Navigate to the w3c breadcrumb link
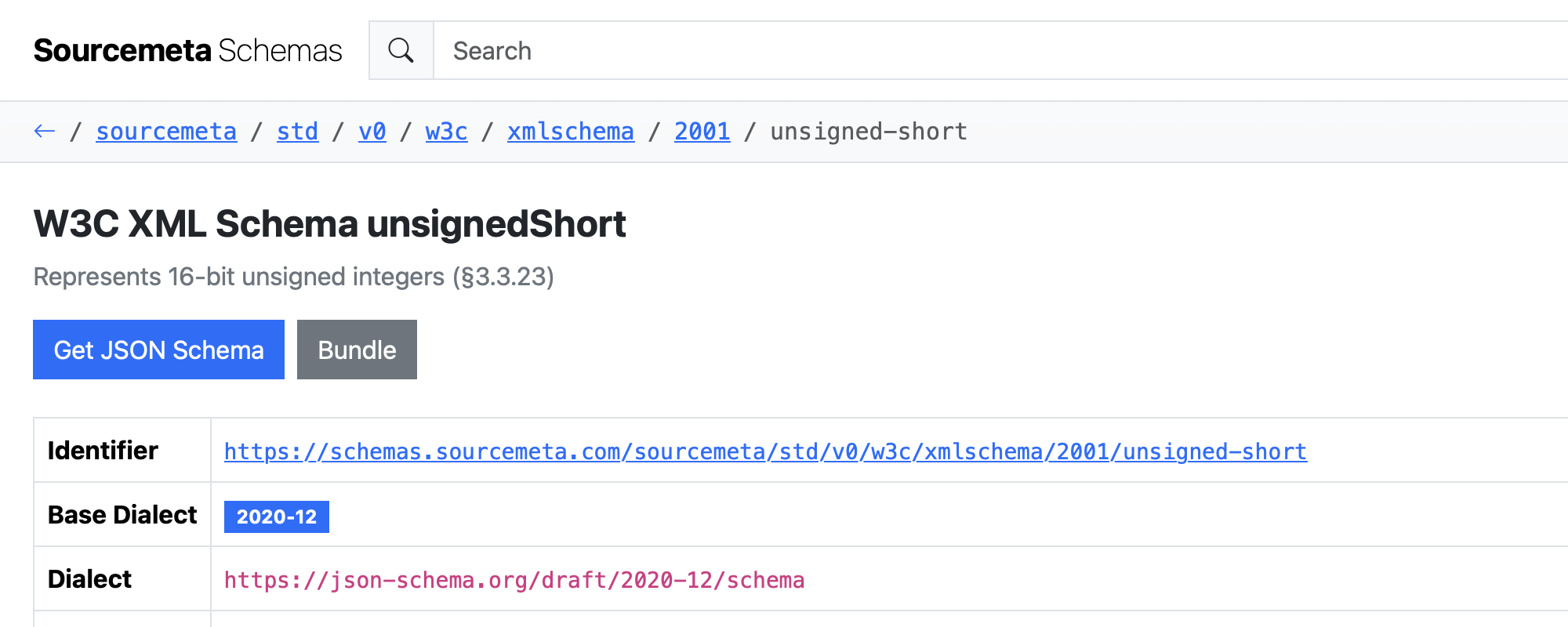1568x627 pixels. [445, 132]
